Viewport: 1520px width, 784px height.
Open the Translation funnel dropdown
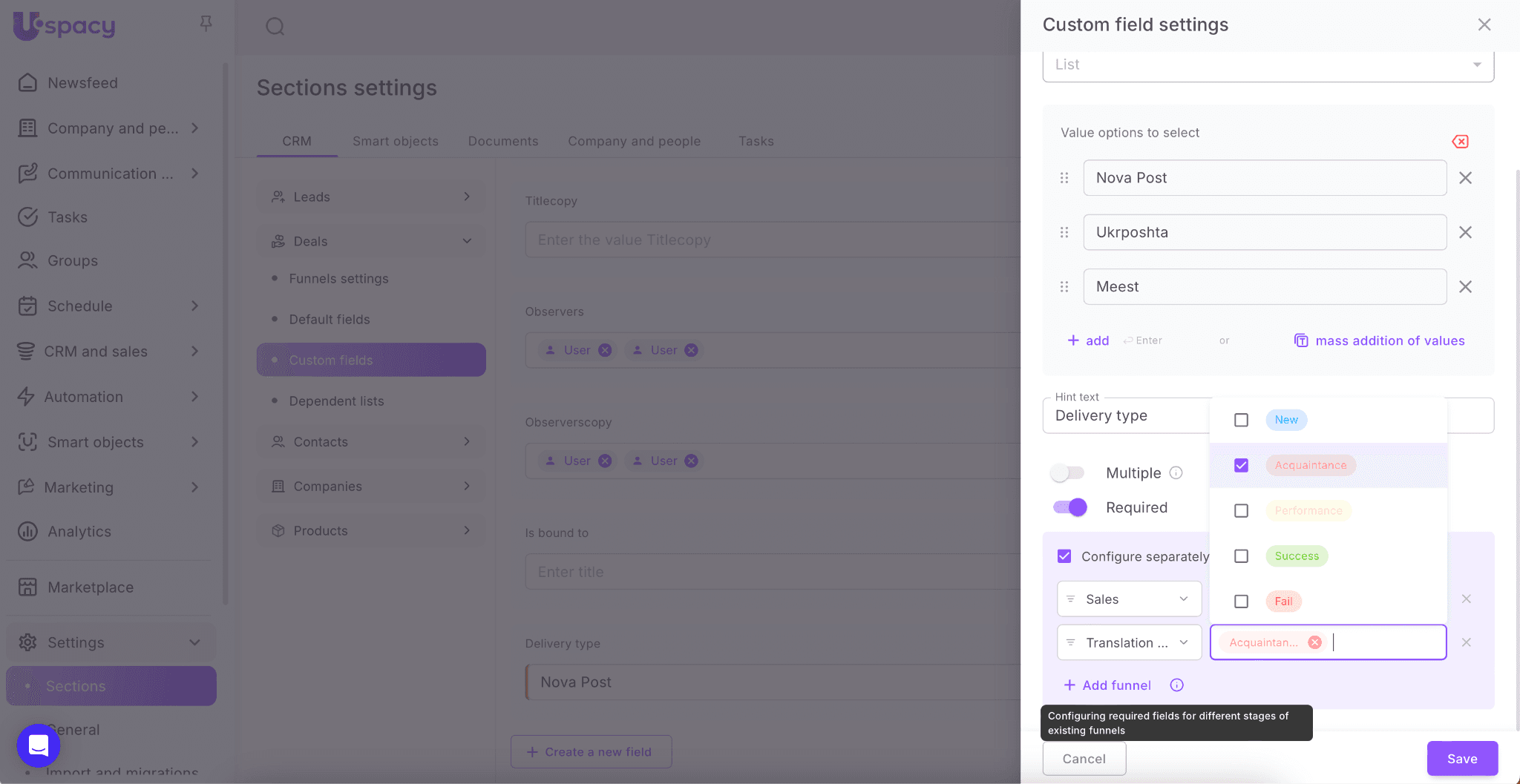pyautogui.click(x=1129, y=642)
